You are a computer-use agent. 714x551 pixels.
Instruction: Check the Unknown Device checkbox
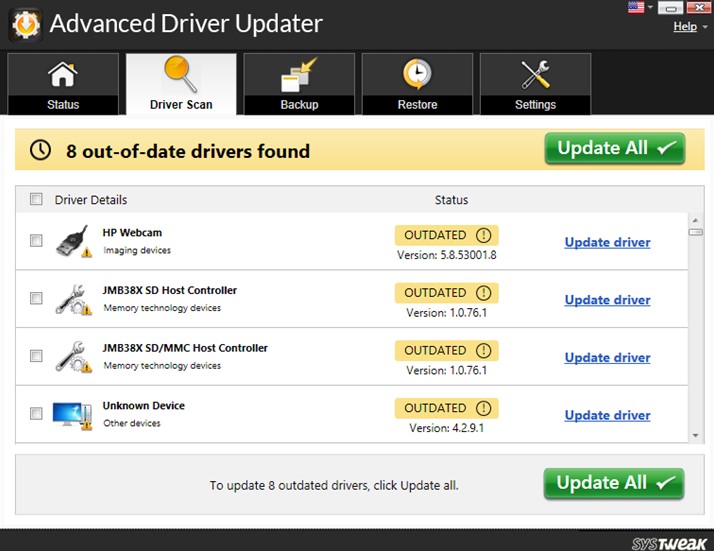pyautogui.click(x=36, y=413)
